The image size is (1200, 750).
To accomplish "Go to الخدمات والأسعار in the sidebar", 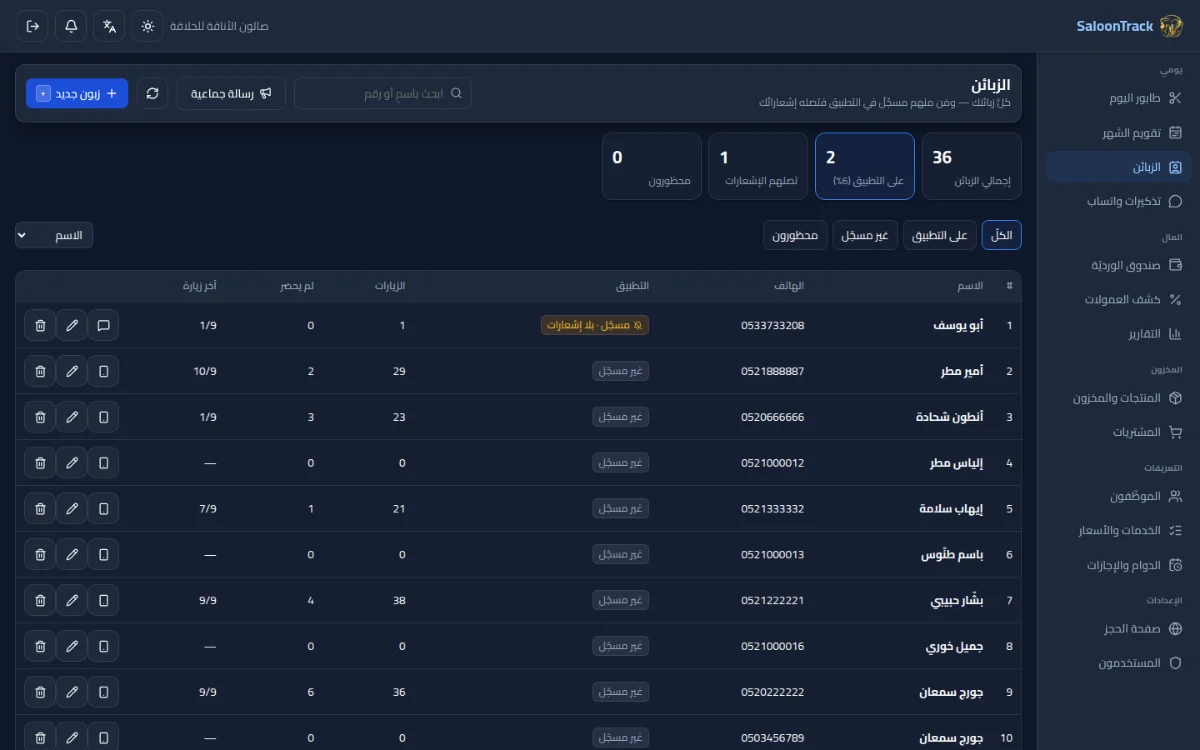I will 1119,530.
